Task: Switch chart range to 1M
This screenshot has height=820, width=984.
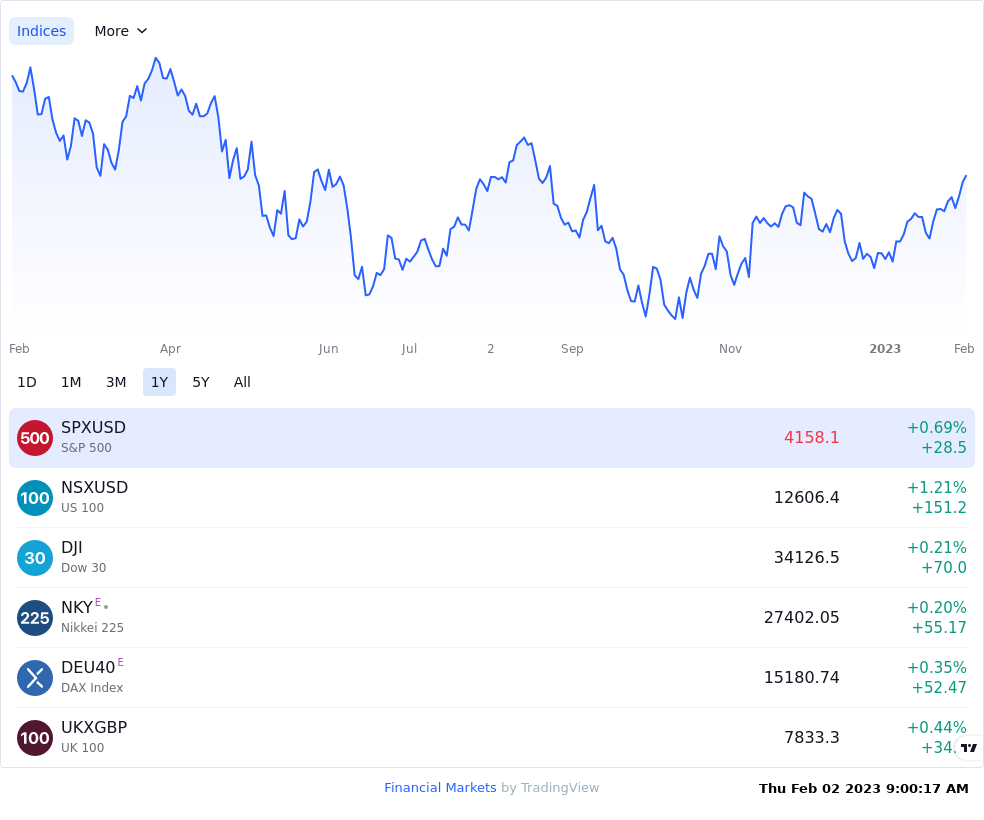Action: [71, 382]
